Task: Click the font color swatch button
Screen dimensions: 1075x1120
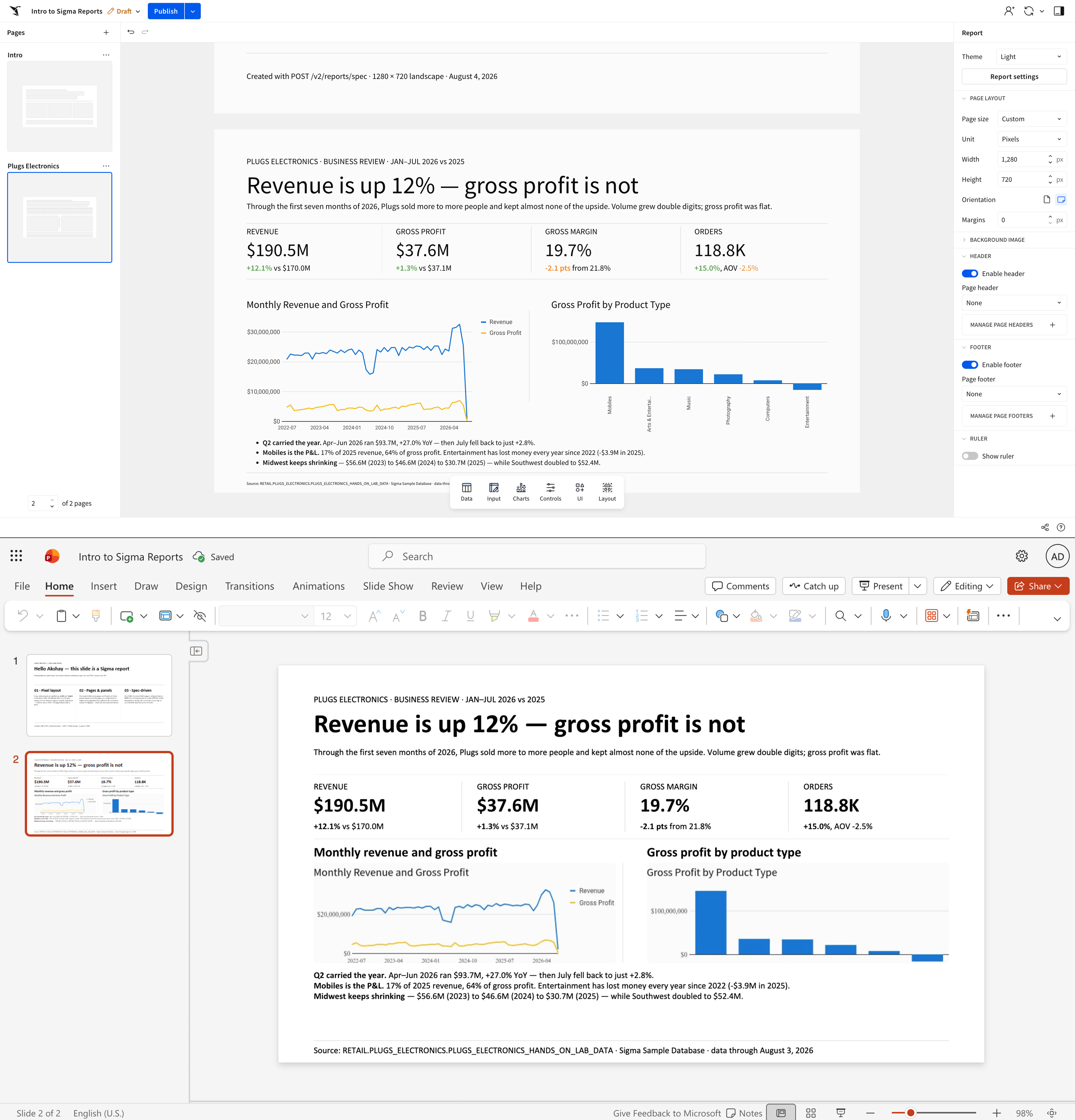Action: pos(533,615)
